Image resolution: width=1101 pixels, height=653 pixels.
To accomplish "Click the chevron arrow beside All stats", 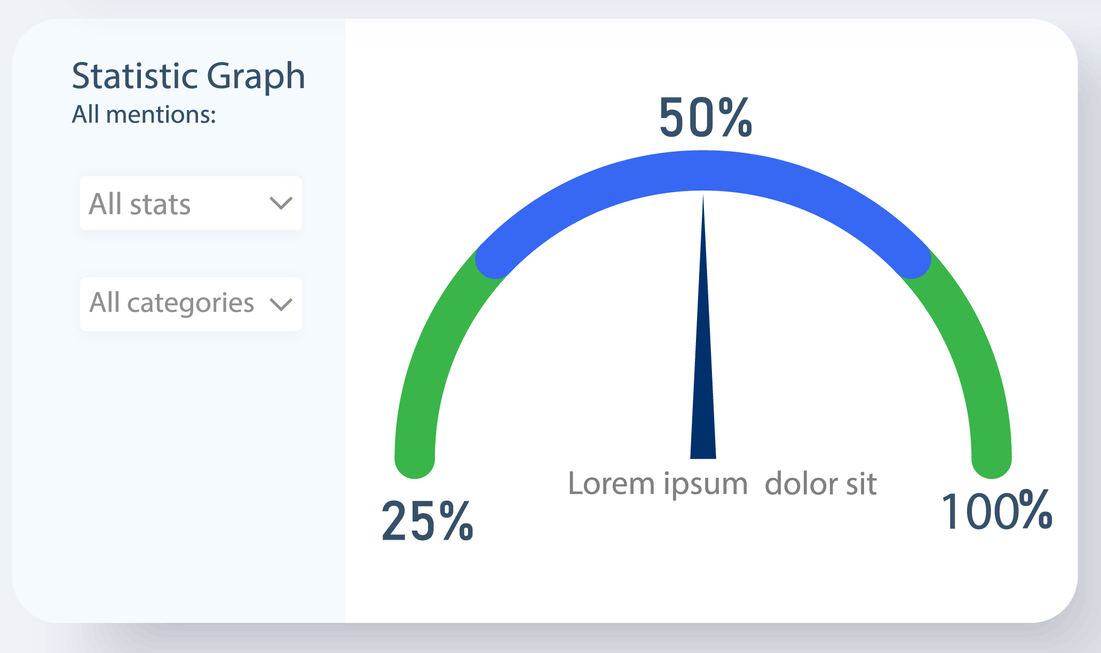I will click(x=281, y=204).
